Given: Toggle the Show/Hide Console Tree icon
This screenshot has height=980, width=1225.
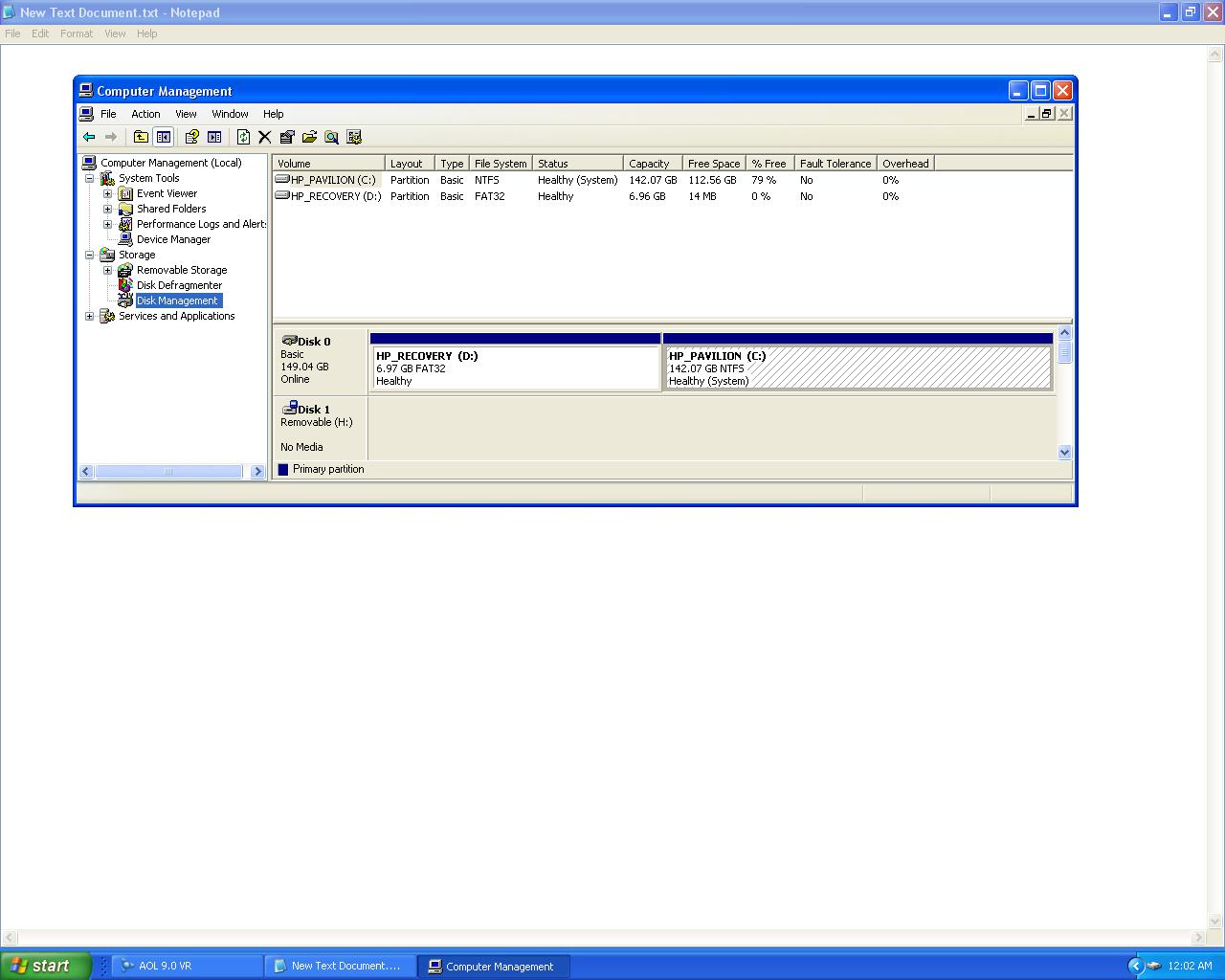Looking at the screenshot, I should (164, 137).
